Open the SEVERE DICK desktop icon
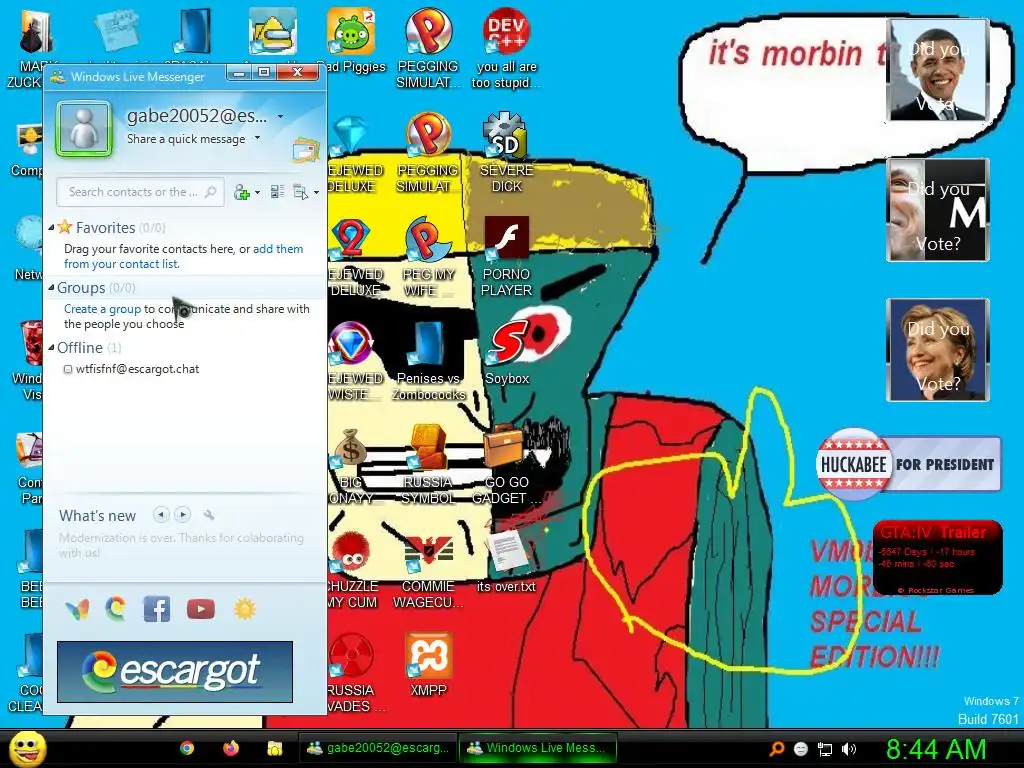1024x768 pixels. tap(506, 153)
